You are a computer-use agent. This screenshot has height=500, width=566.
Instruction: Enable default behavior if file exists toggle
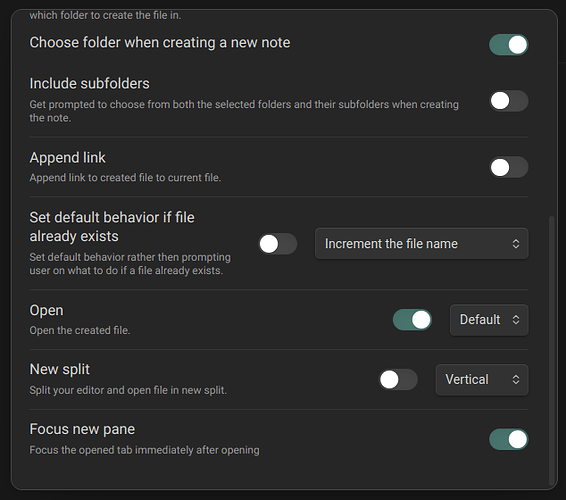[278, 244]
